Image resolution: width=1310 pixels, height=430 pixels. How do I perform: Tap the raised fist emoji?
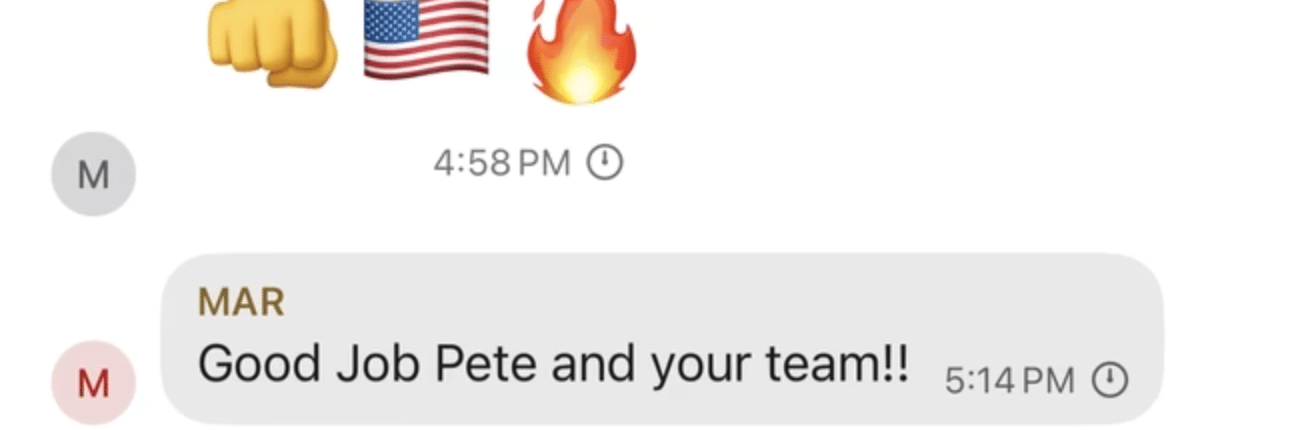tap(273, 42)
